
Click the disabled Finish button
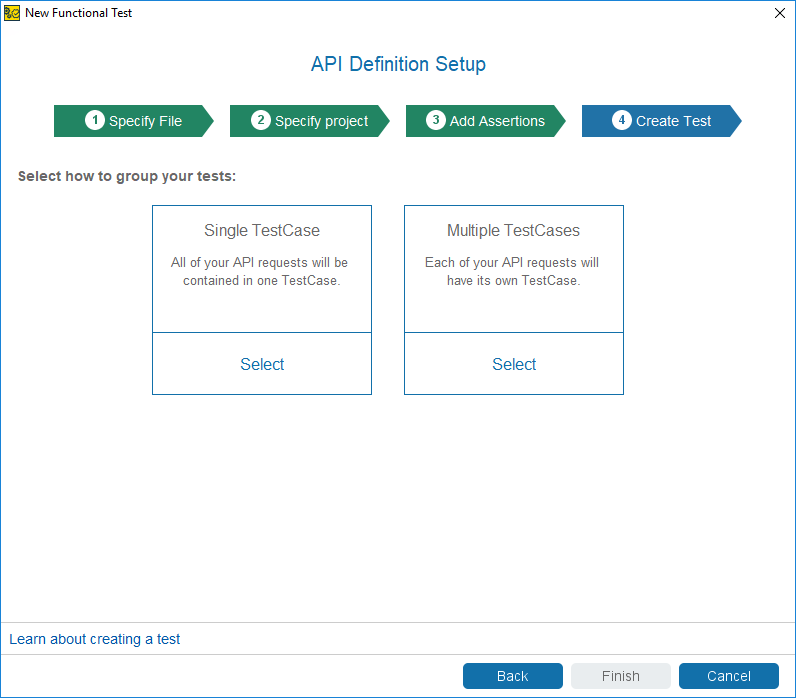pos(621,676)
